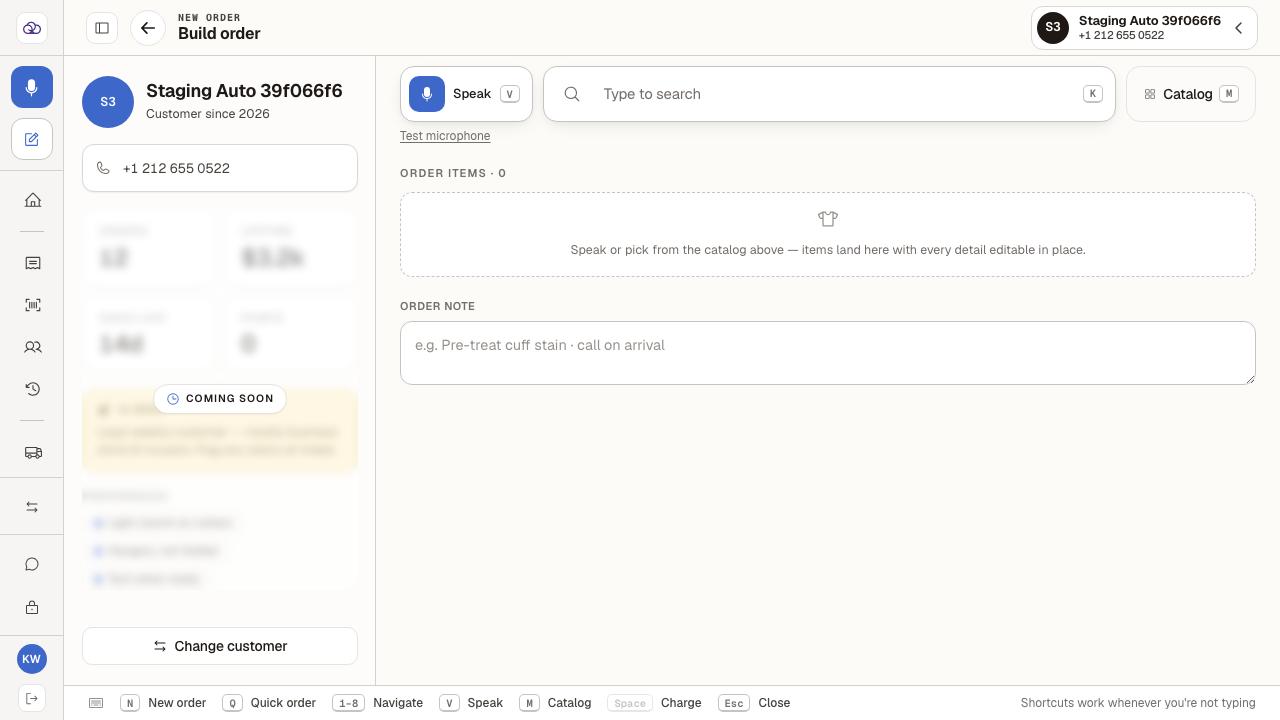Click the Speak microphone button

(466, 94)
